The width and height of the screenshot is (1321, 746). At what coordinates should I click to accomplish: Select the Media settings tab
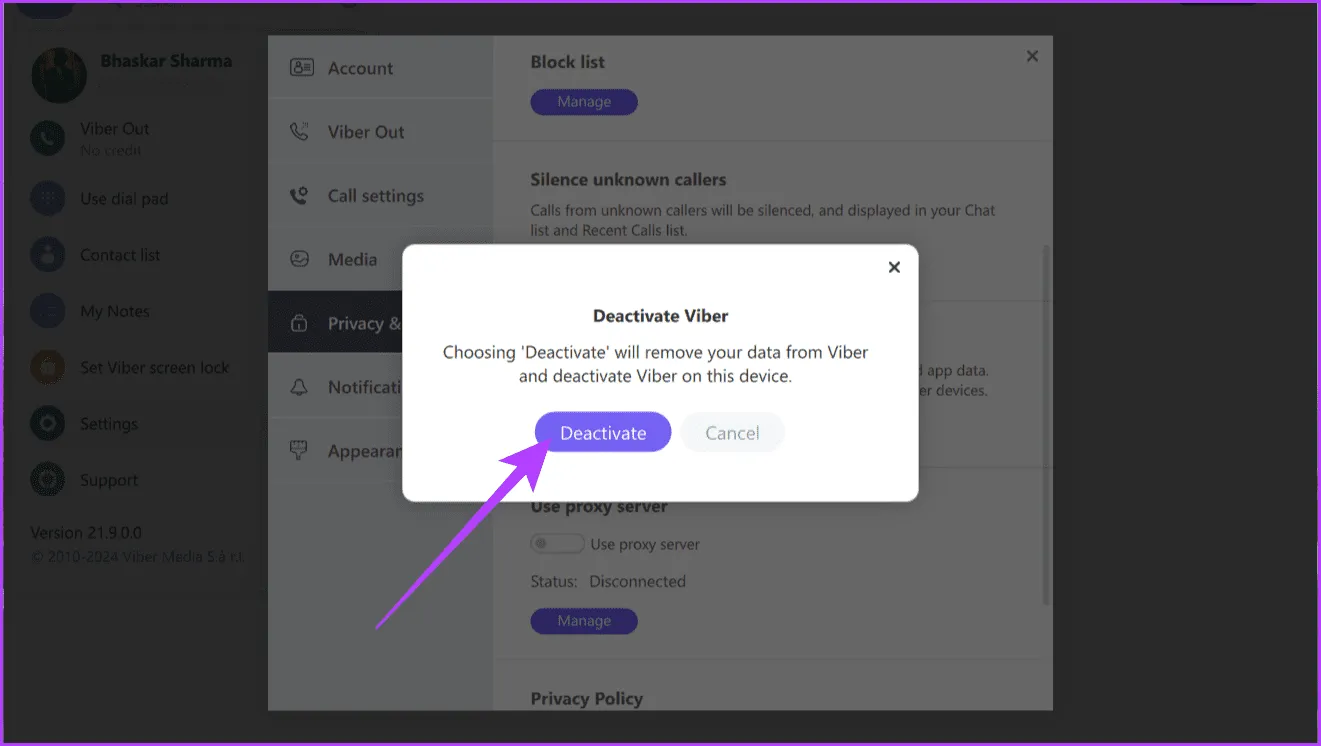[352, 260]
